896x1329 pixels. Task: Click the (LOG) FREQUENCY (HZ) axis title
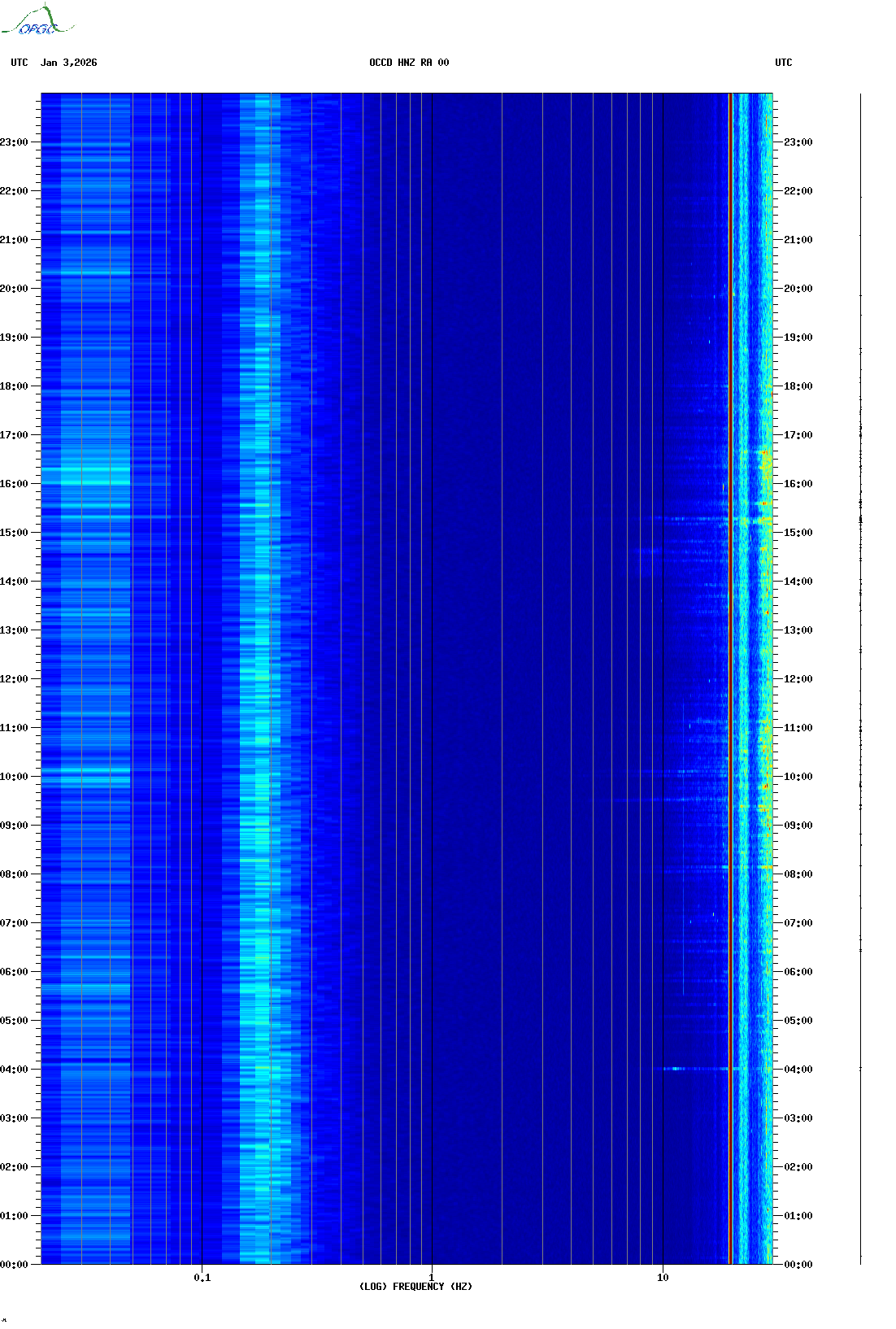(415, 1287)
